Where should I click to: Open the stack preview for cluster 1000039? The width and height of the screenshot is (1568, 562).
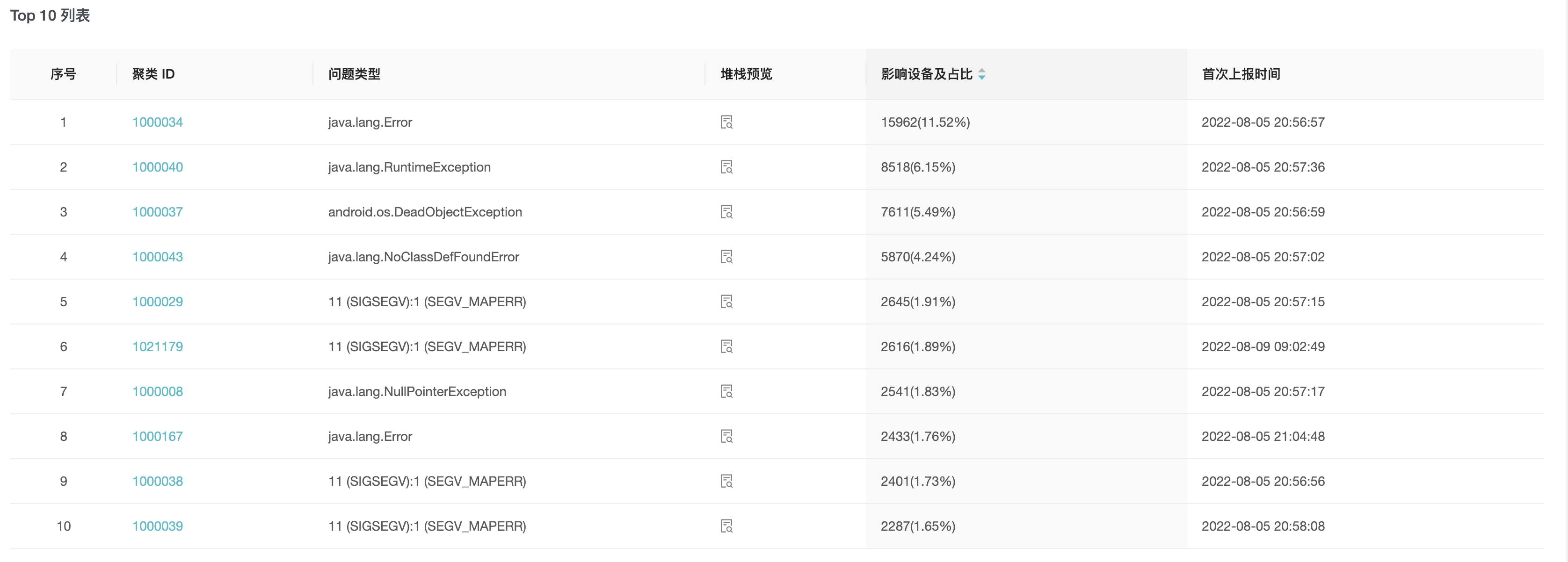point(727,526)
